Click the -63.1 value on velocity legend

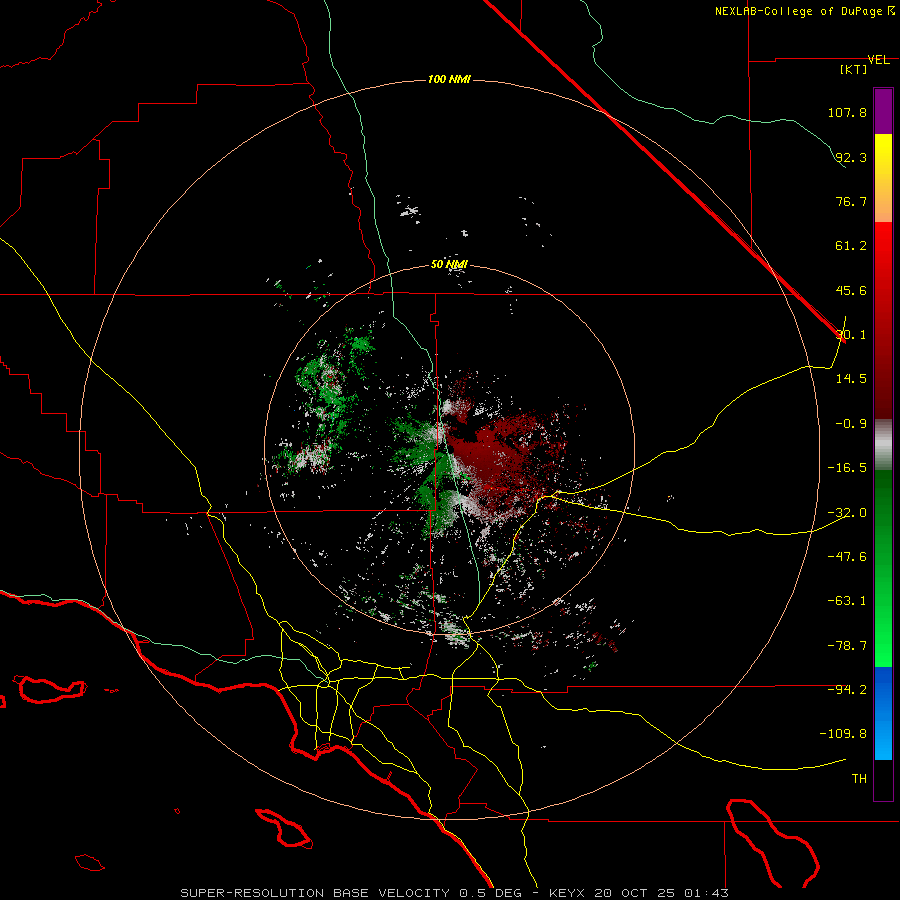(847, 600)
